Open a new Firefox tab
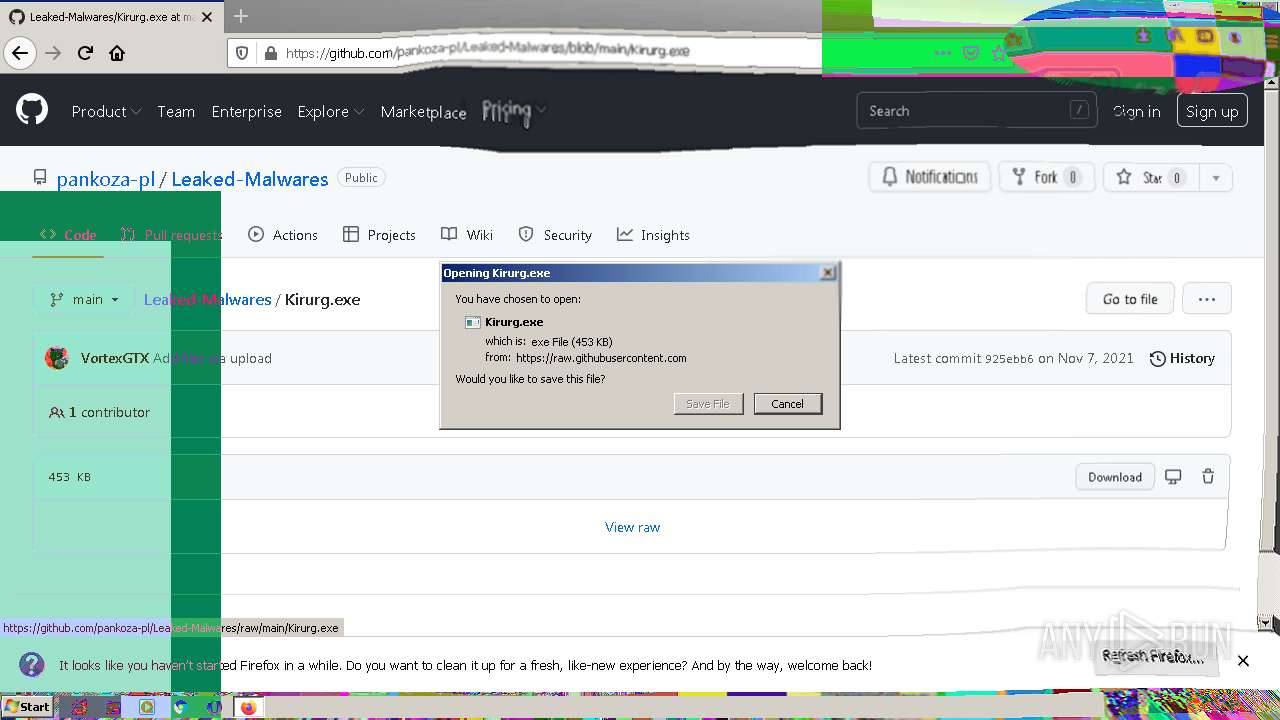Image resolution: width=1280 pixels, height=720 pixels. pos(241,17)
